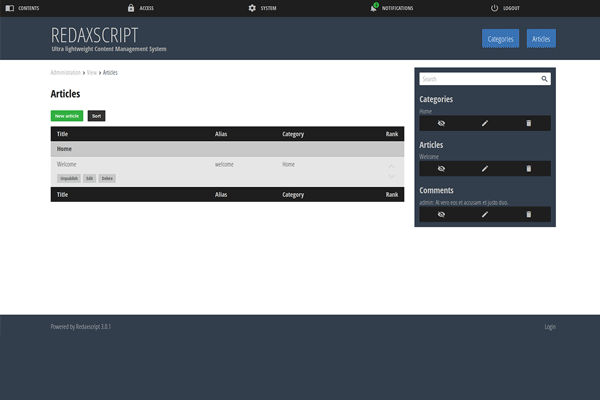Viewport: 600px width, 400px height.
Task: Move Welcome article rank up
Action: (391, 167)
